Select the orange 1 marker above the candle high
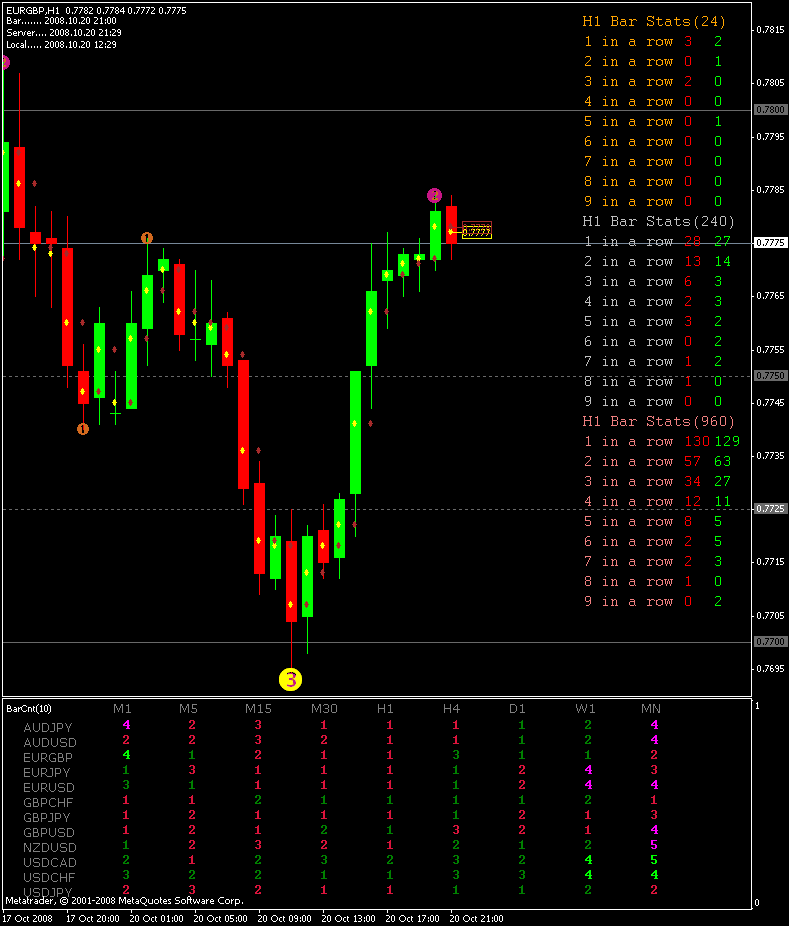This screenshot has height=926, width=789. click(x=147, y=238)
